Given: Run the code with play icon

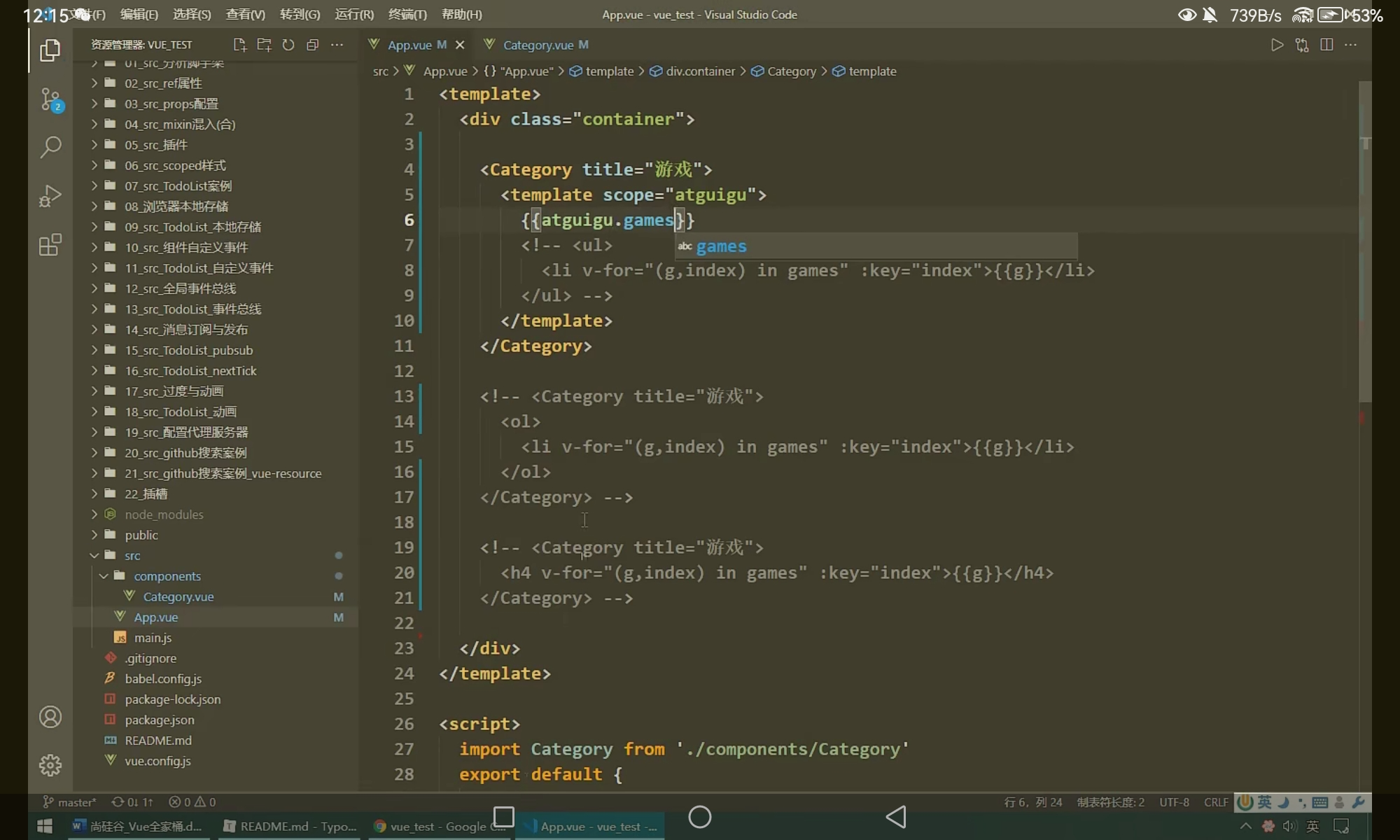Looking at the screenshot, I should point(1277,45).
